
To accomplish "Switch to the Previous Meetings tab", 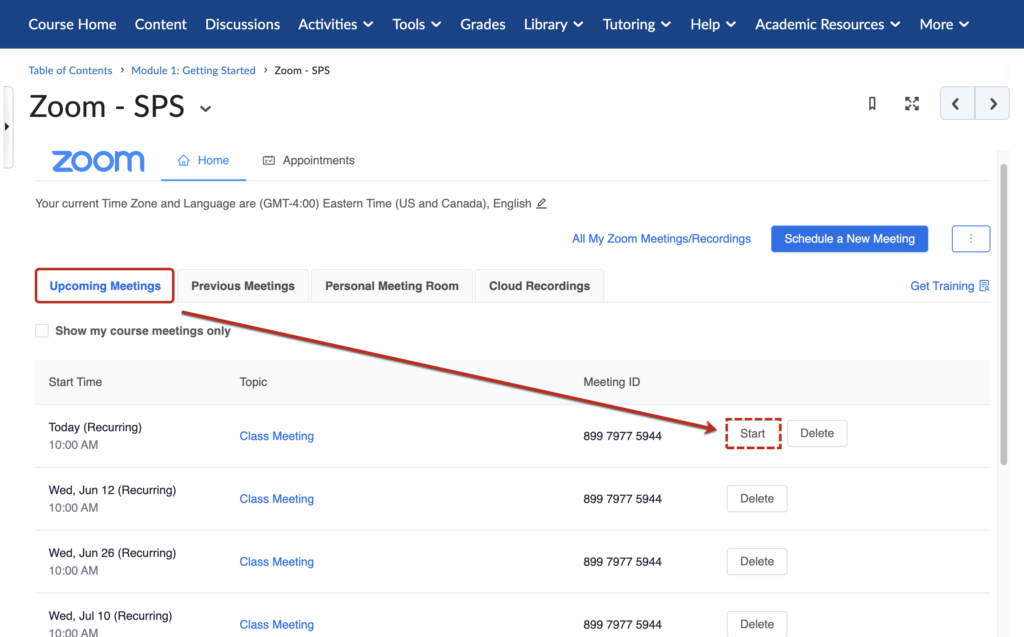I will pyautogui.click(x=243, y=285).
